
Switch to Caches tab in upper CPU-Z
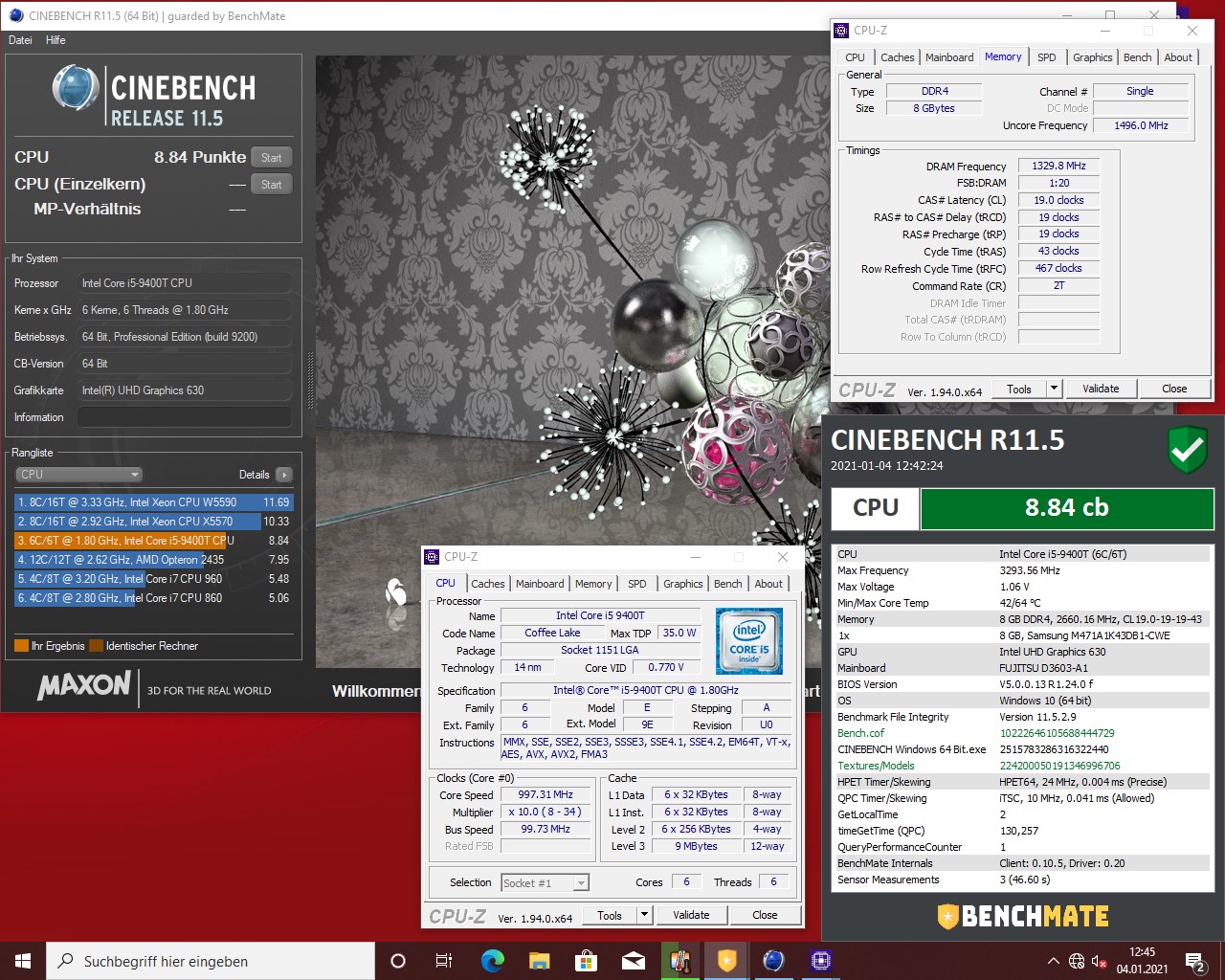pos(897,57)
